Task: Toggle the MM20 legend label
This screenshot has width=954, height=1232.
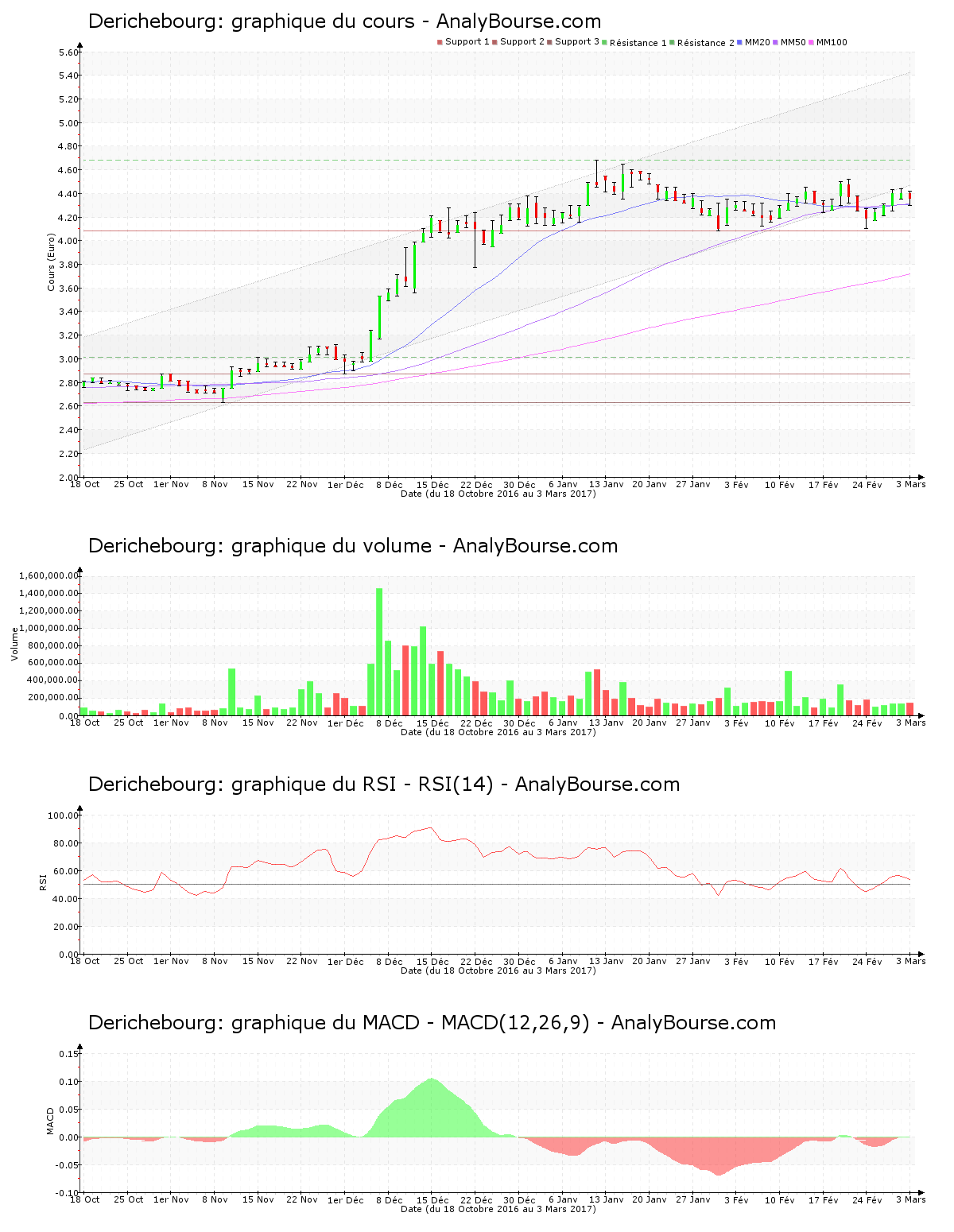Action: click(x=757, y=42)
